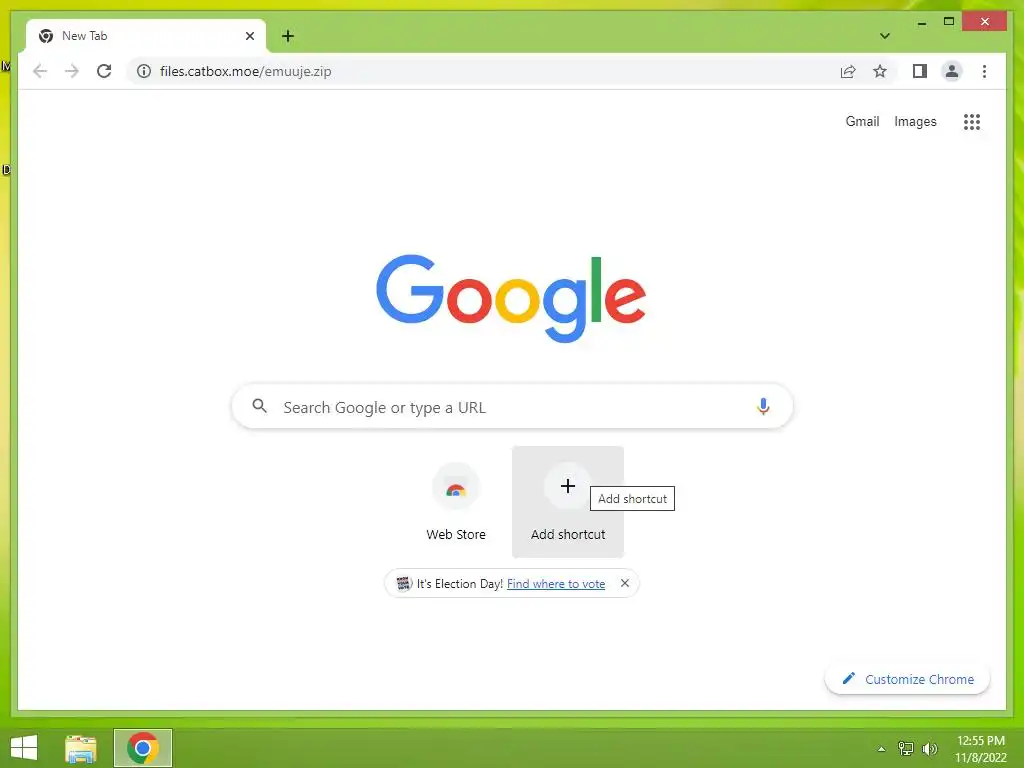Viewport: 1024px width, 768px height.
Task: Click the taskbar clock and date
Action: [981, 749]
